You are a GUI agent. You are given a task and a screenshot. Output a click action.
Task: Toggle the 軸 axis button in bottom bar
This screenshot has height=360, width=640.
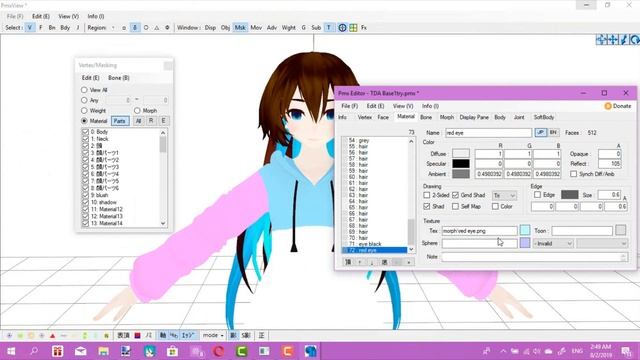tap(162, 336)
